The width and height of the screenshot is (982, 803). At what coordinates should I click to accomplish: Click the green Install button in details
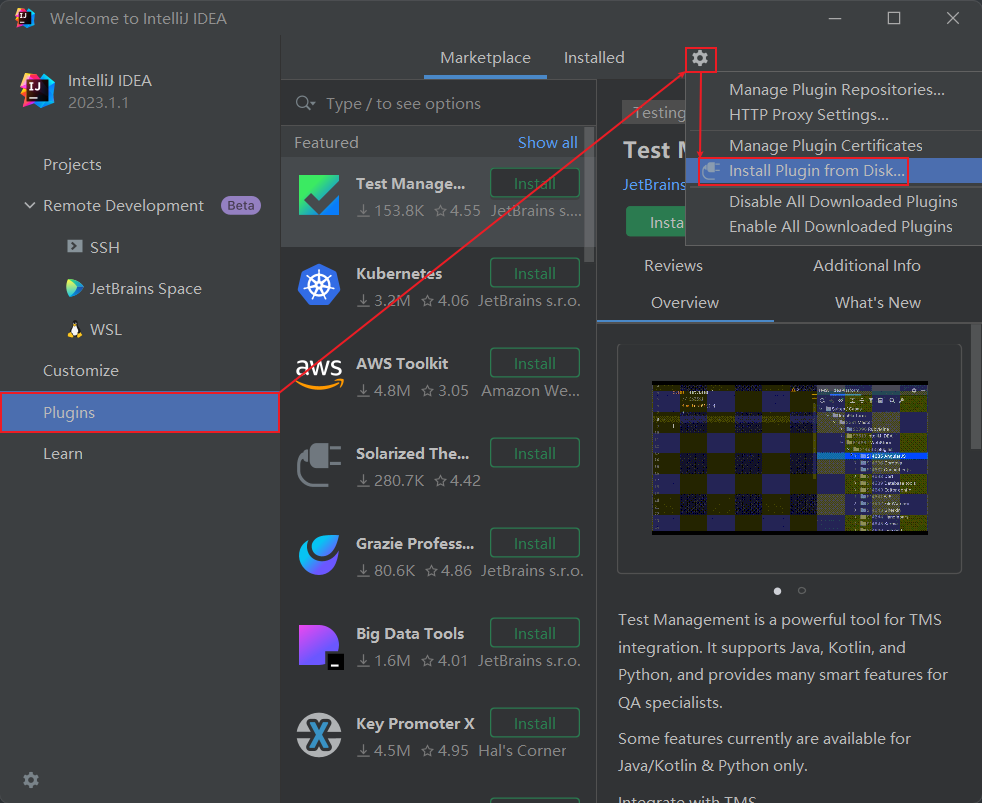tap(656, 222)
